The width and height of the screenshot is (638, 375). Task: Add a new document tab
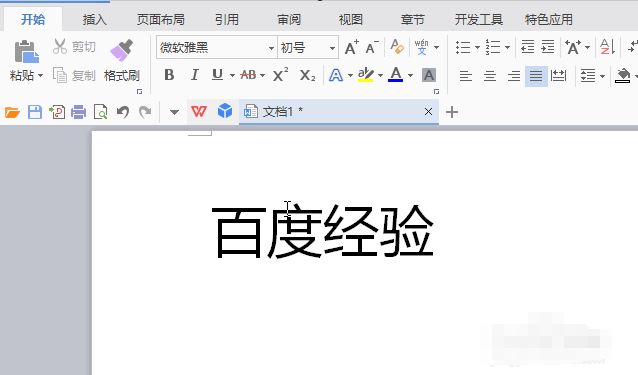click(x=452, y=112)
